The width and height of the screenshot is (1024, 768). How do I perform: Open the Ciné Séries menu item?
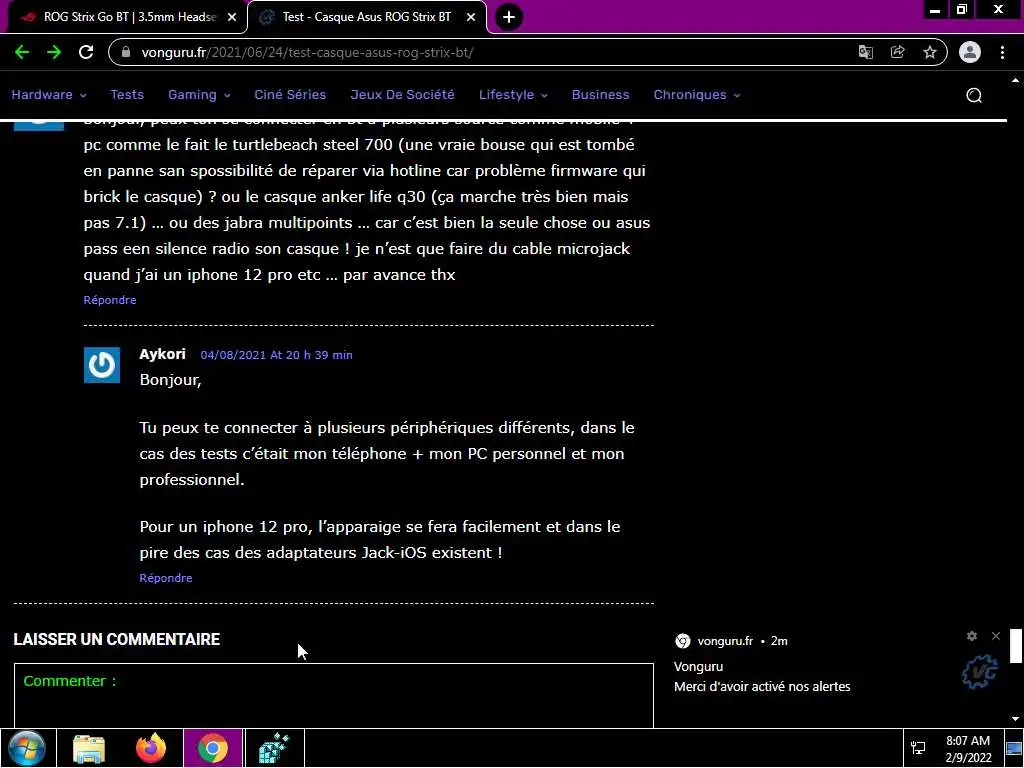[x=290, y=95]
